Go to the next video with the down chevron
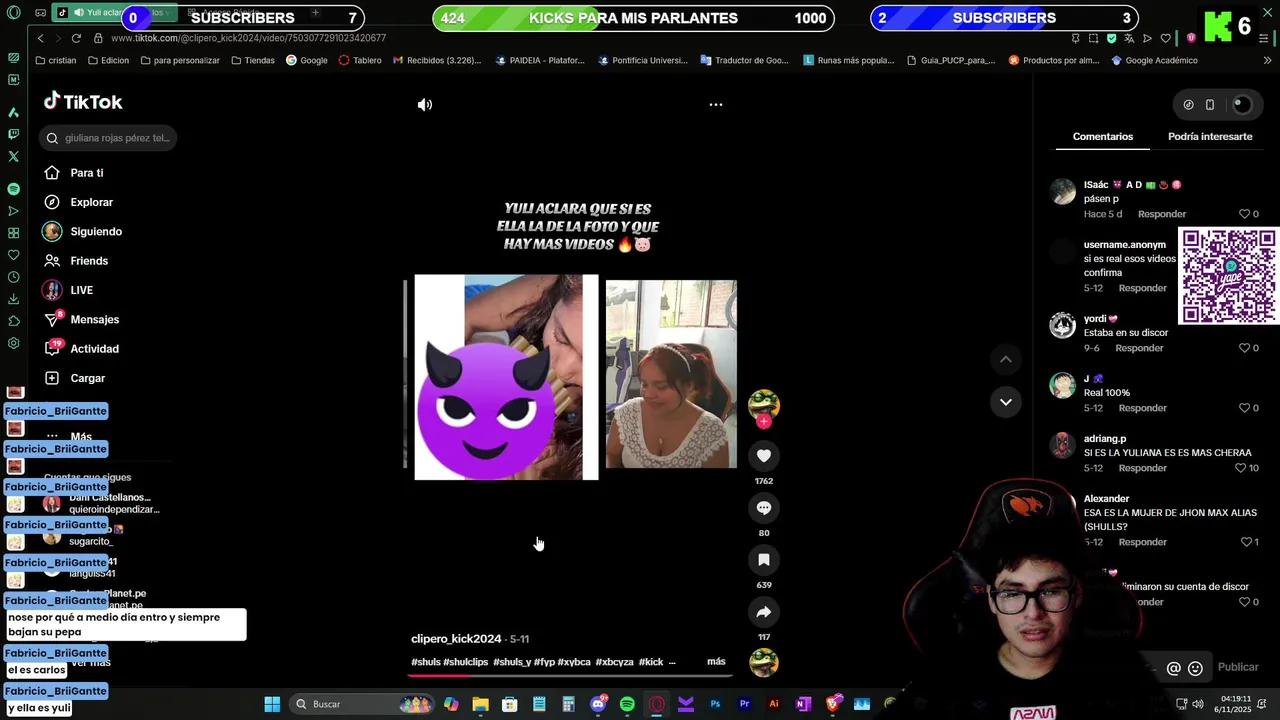1280x720 pixels. pos(1006,402)
